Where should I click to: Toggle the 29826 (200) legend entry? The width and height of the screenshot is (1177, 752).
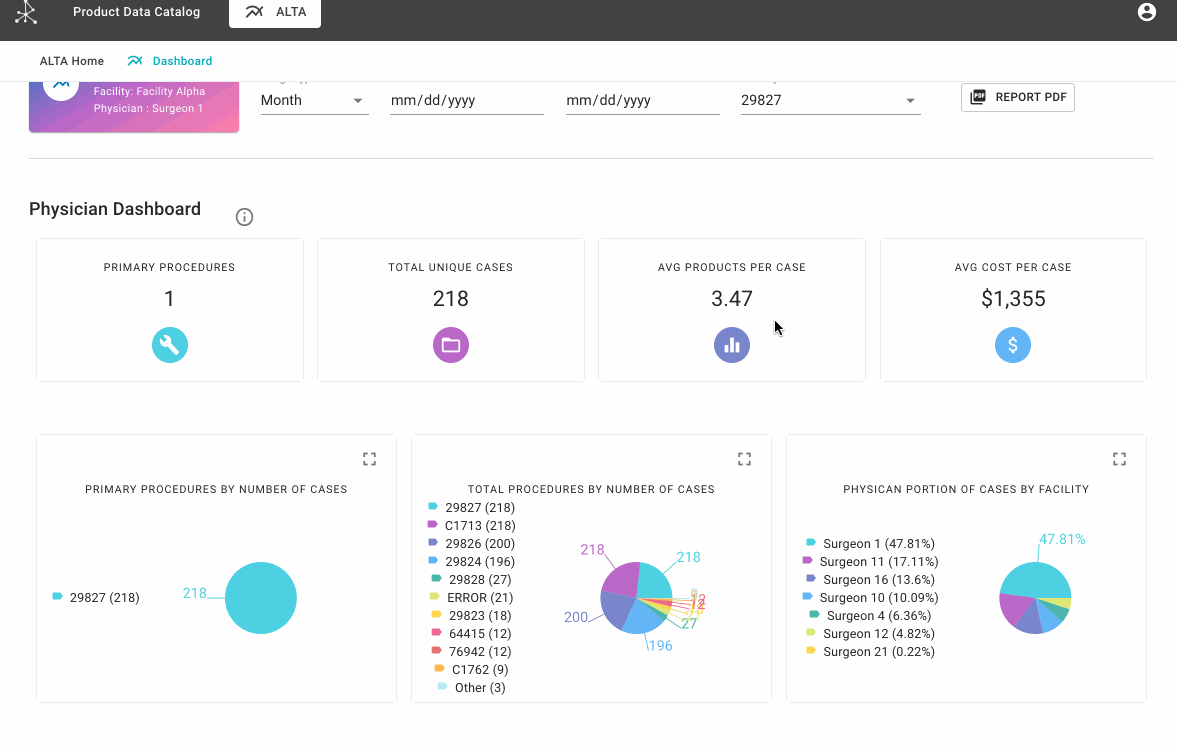click(x=471, y=543)
